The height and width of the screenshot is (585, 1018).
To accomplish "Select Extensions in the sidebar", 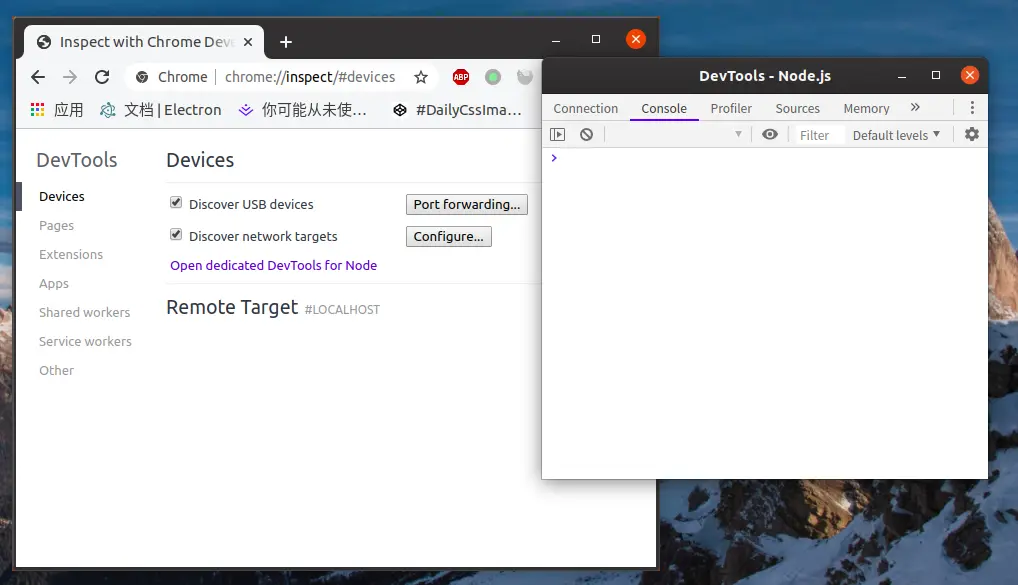I will click(x=71, y=255).
